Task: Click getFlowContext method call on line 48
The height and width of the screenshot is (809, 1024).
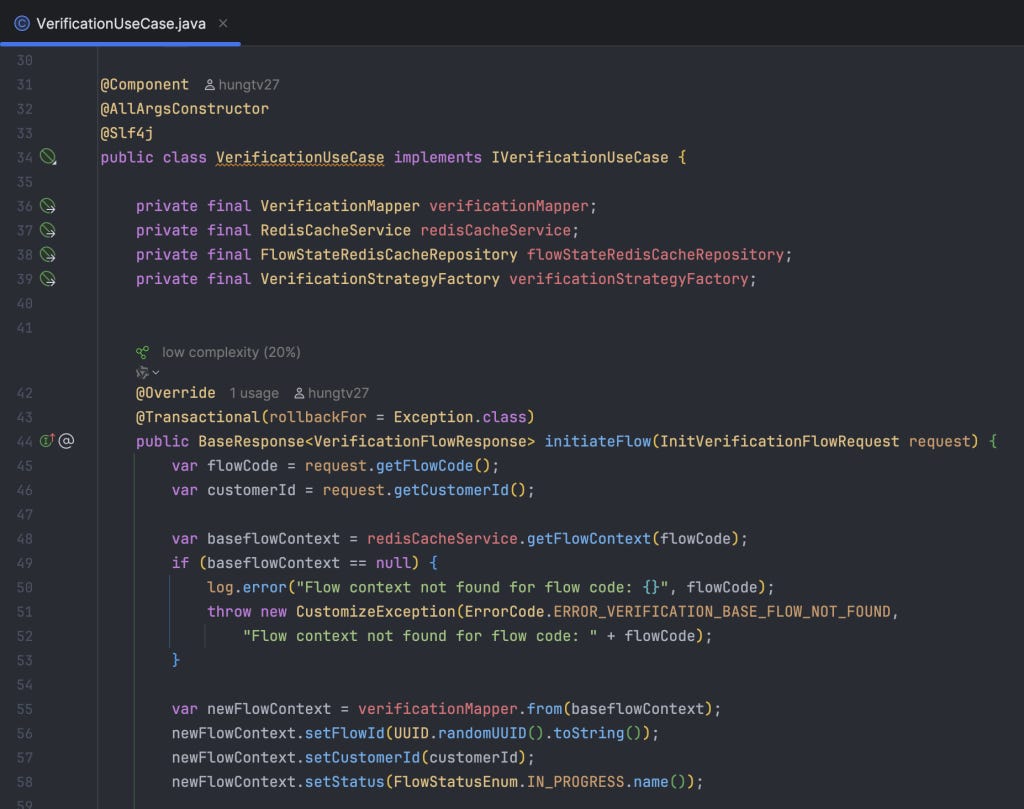Action: 588,539
